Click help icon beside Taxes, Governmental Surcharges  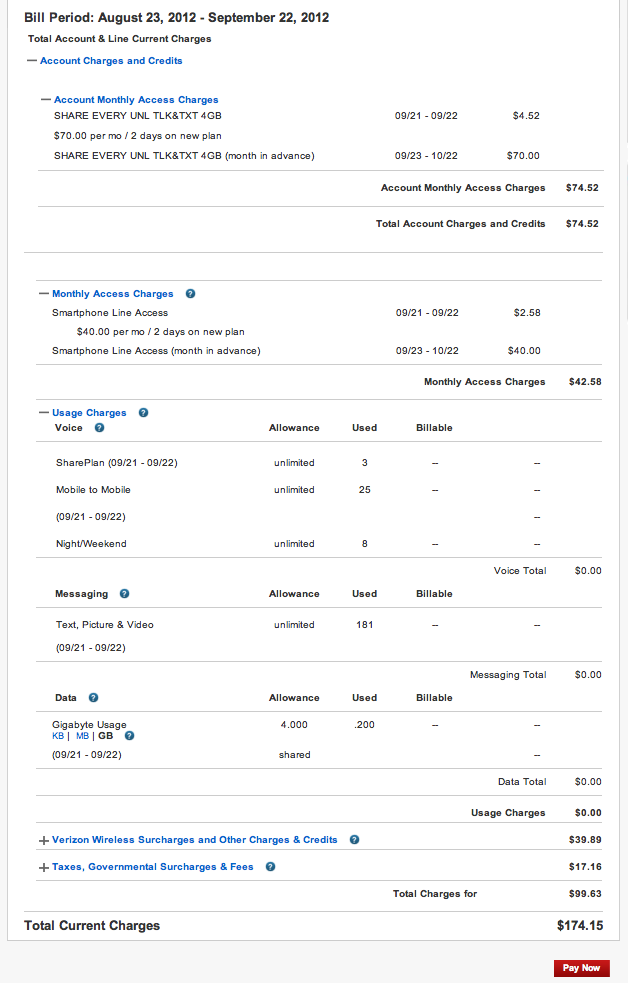[x=270, y=867]
